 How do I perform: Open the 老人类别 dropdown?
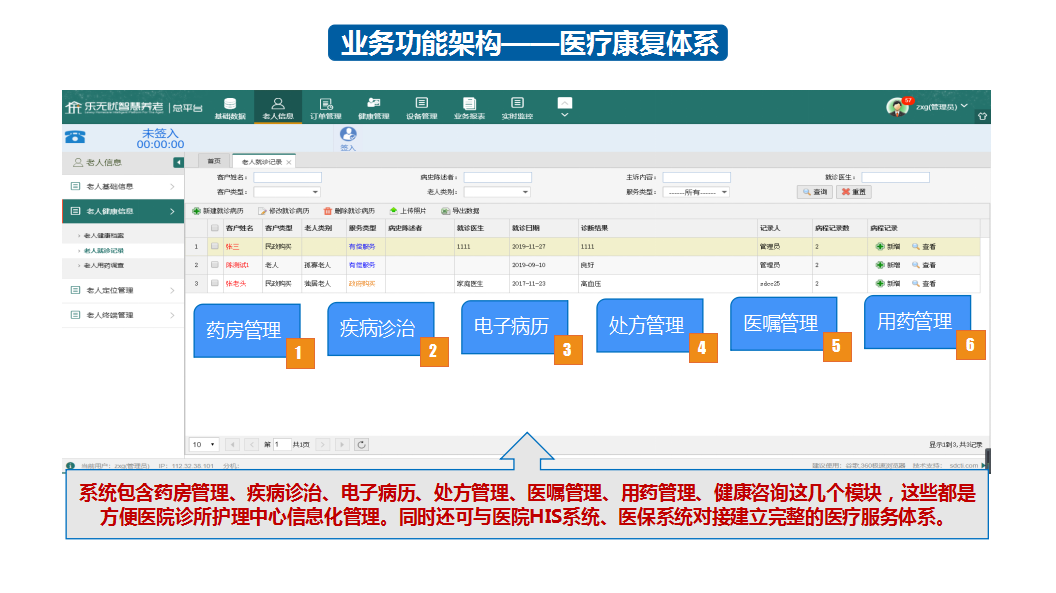[x=497, y=193]
